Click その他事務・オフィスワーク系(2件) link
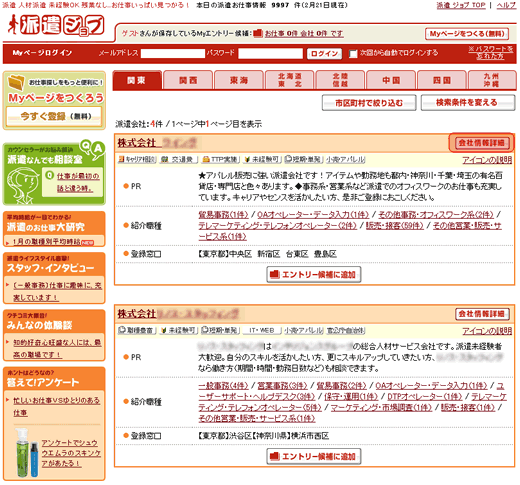 point(436,215)
